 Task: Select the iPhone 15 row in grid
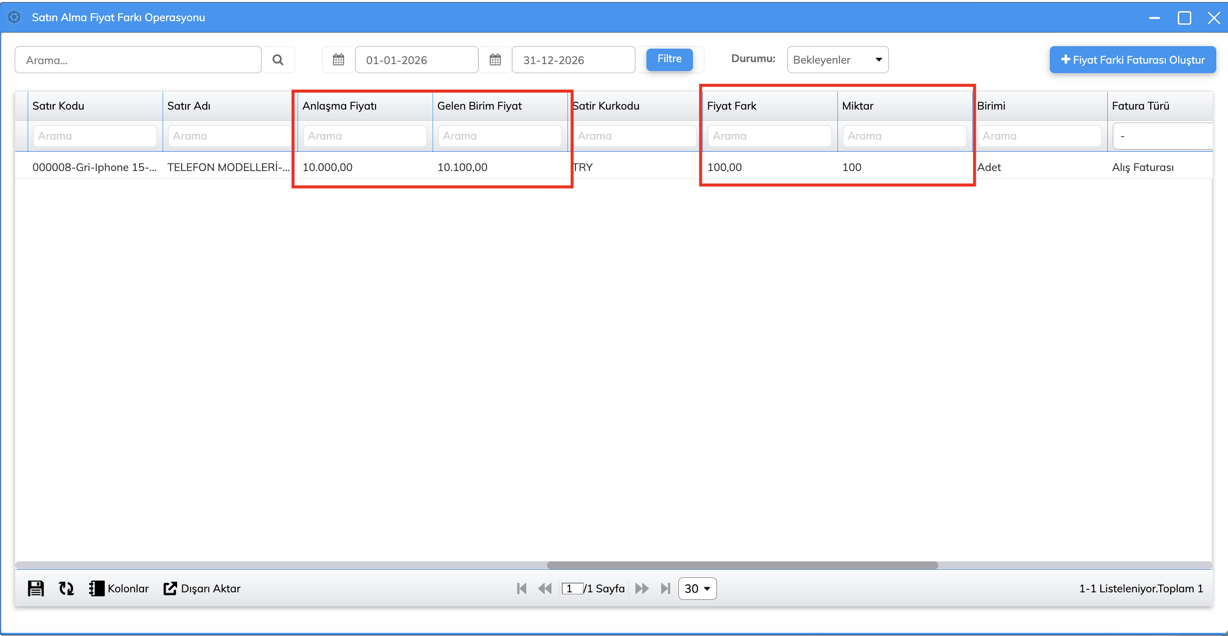pyautogui.click(x=94, y=167)
